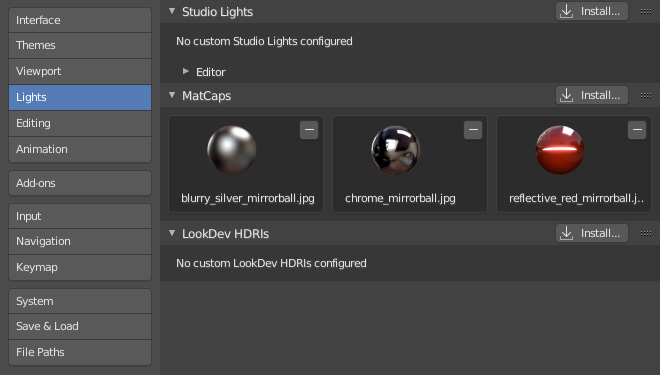Grab the Studio Lights panel drag handle
The width and height of the screenshot is (660, 375).
point(646,11)
